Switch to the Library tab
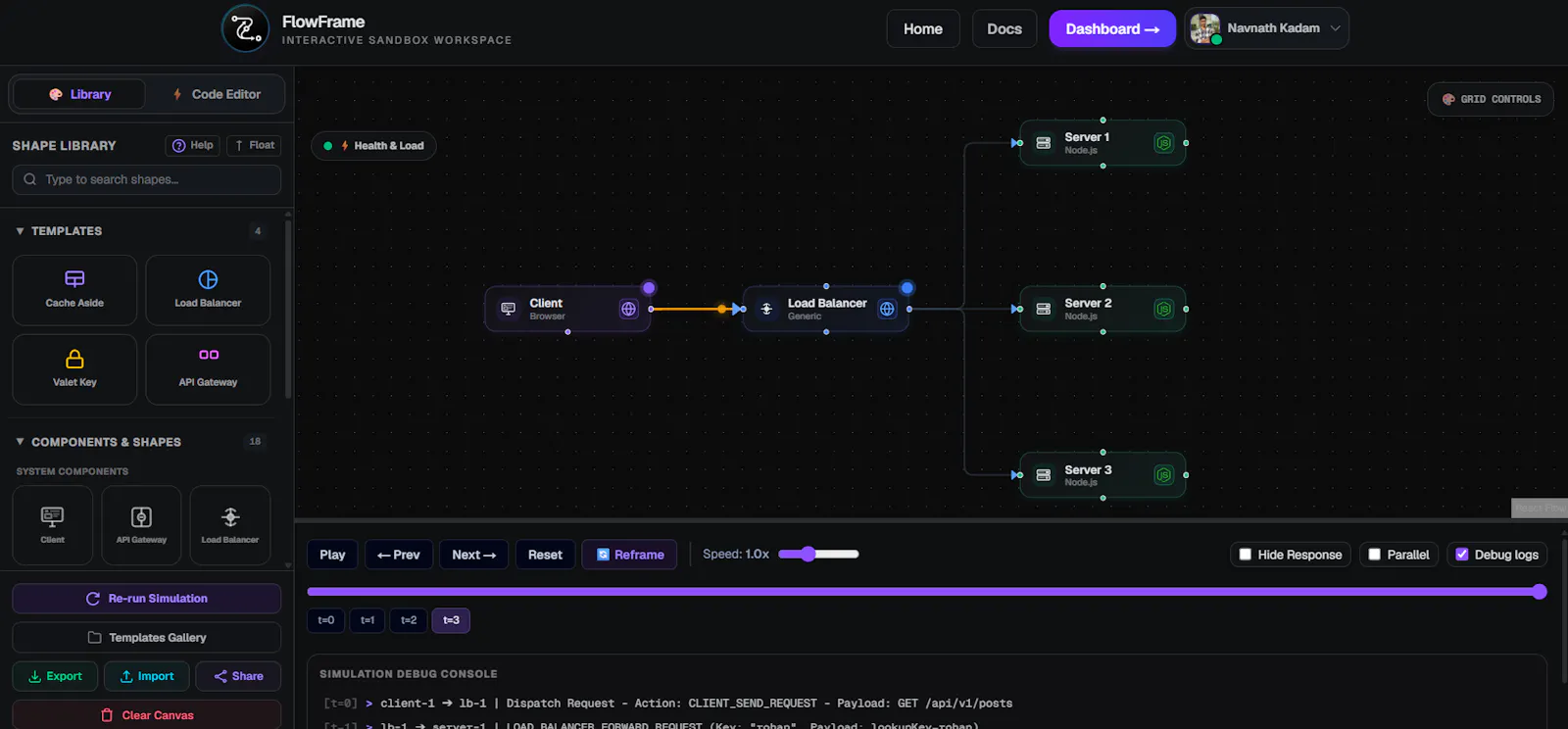Screen dimensions: 1568x729 (x=79, y=94)
